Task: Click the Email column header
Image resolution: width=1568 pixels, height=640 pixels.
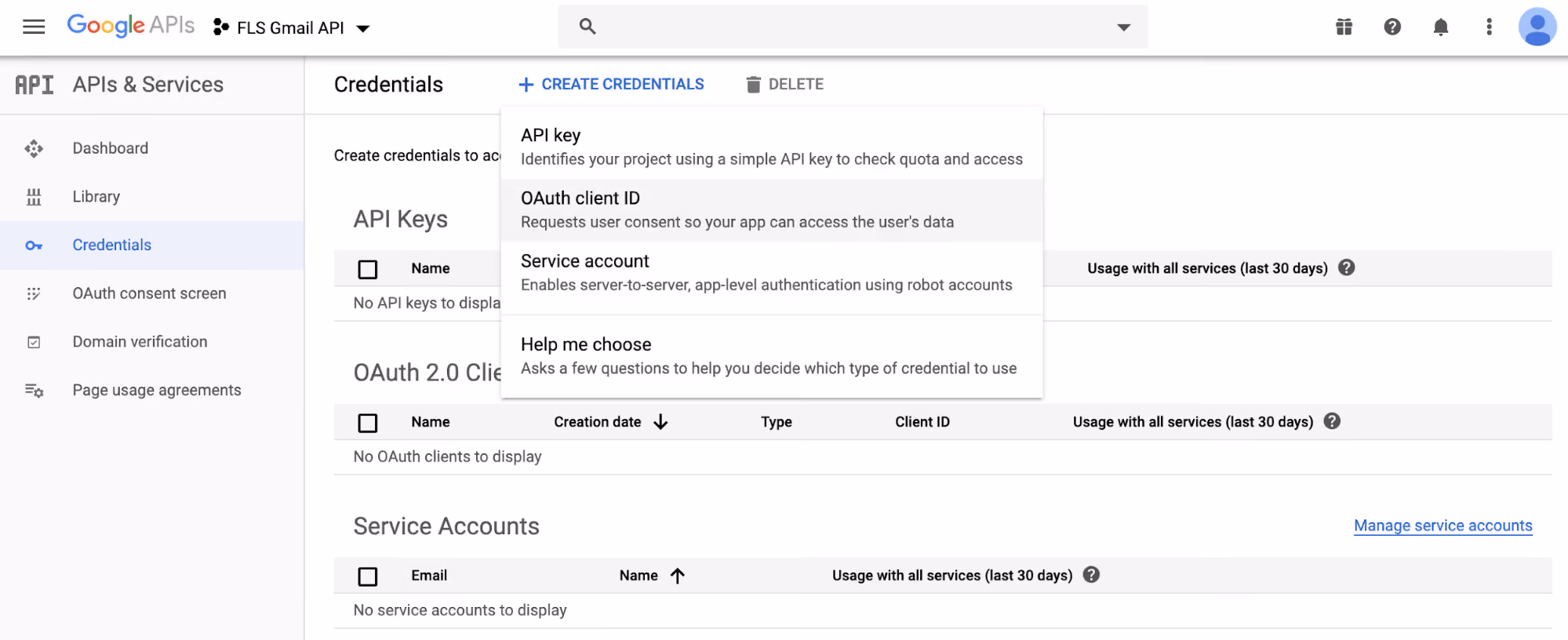Action: 429,576
